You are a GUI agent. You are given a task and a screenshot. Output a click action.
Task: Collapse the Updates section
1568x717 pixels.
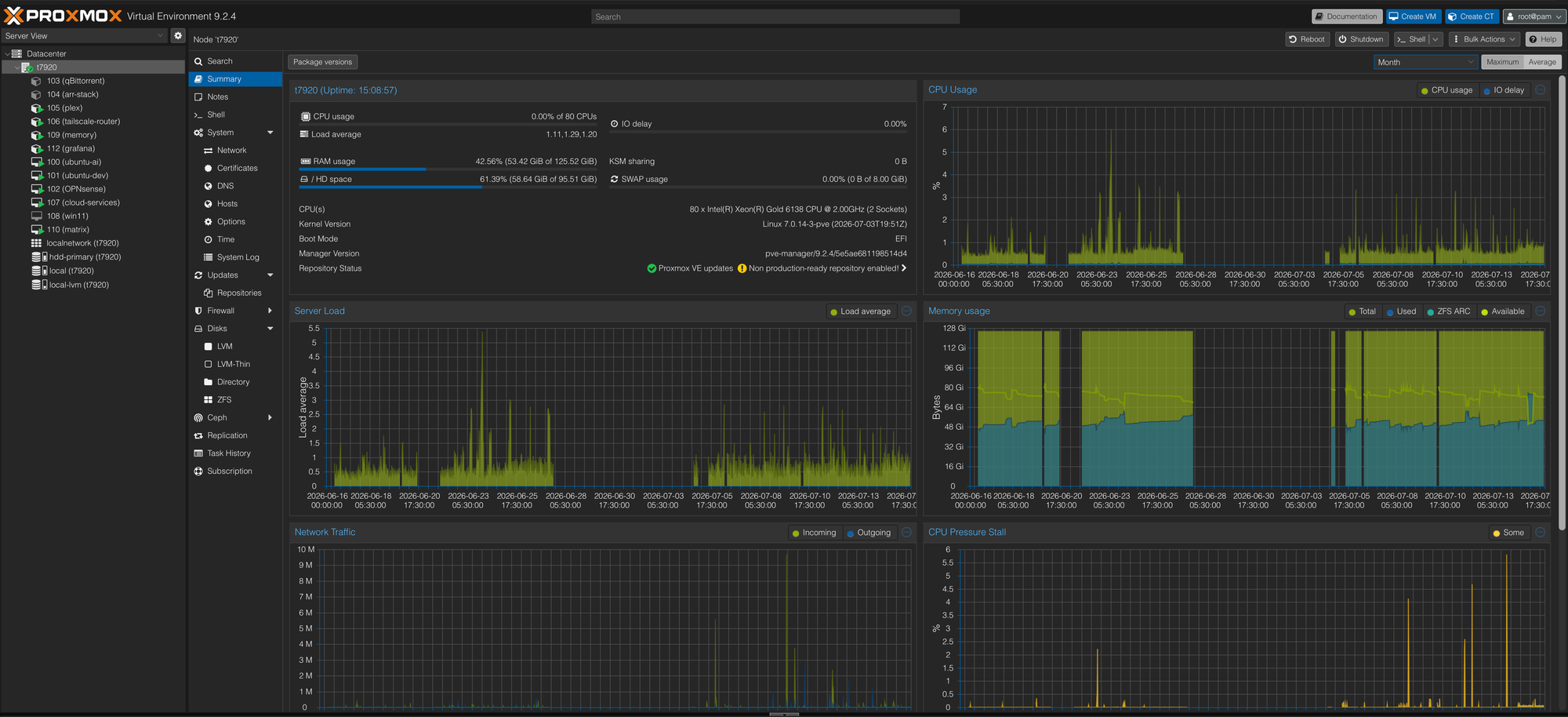point(270,275)
